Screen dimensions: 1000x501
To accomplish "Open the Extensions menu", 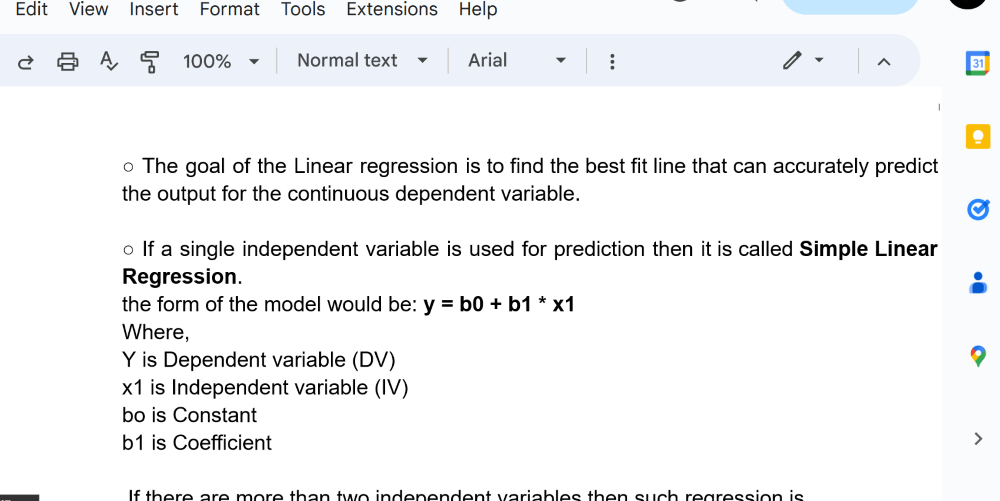I will click(x=392, y=9).
